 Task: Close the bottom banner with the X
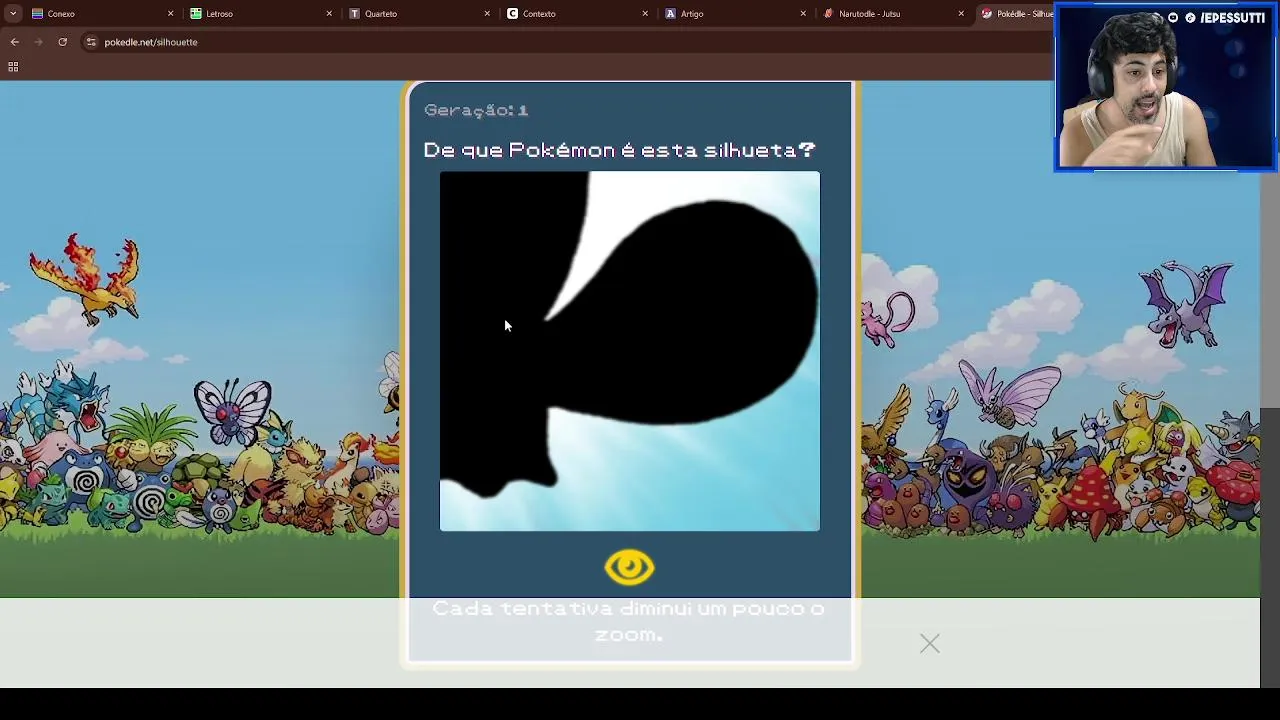tap(930, 643)
